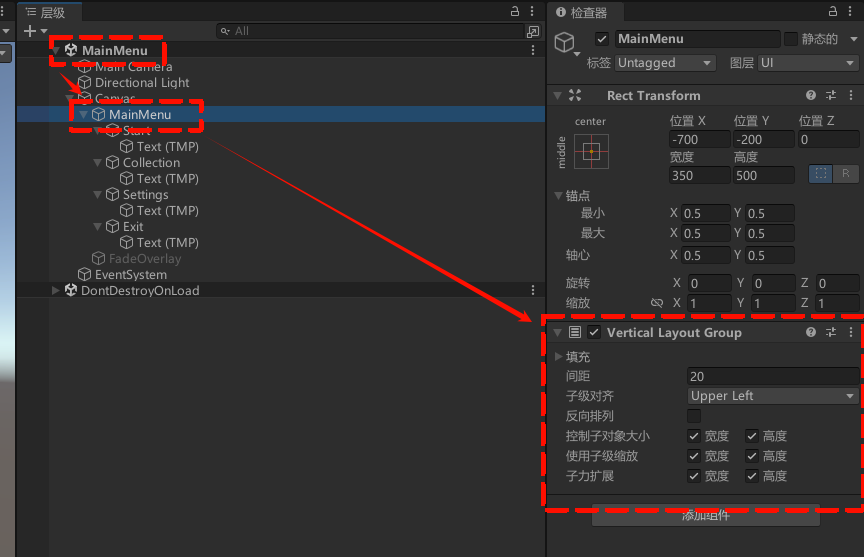Toggle the raw edit mode R button
The image size is (864, 557).
[845, 174]
